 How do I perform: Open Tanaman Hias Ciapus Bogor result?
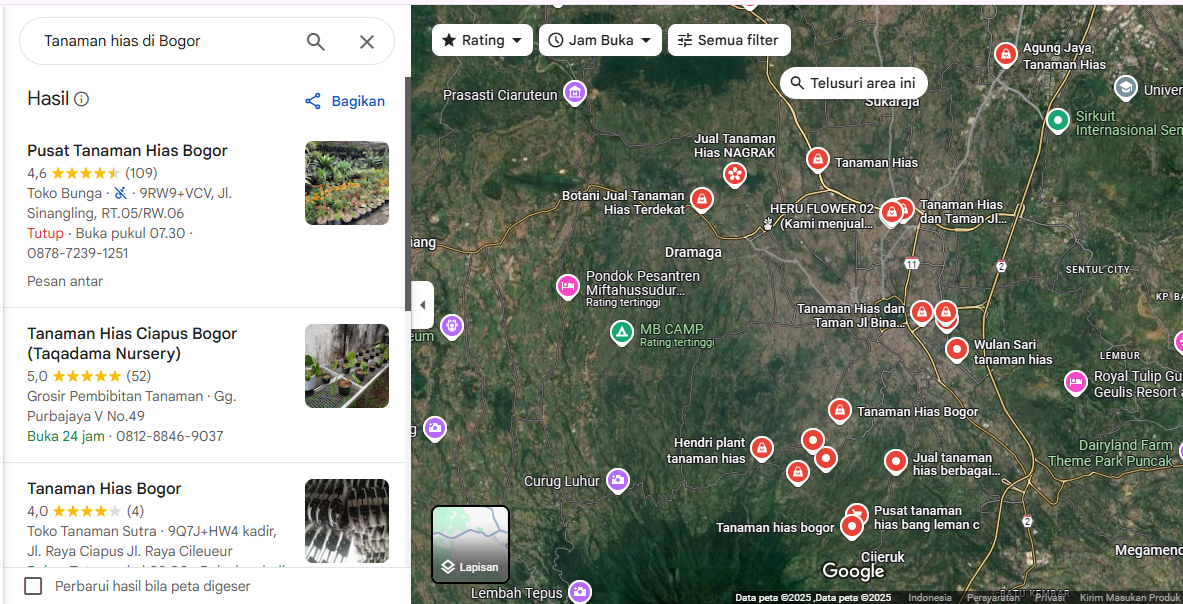point(132,343)
